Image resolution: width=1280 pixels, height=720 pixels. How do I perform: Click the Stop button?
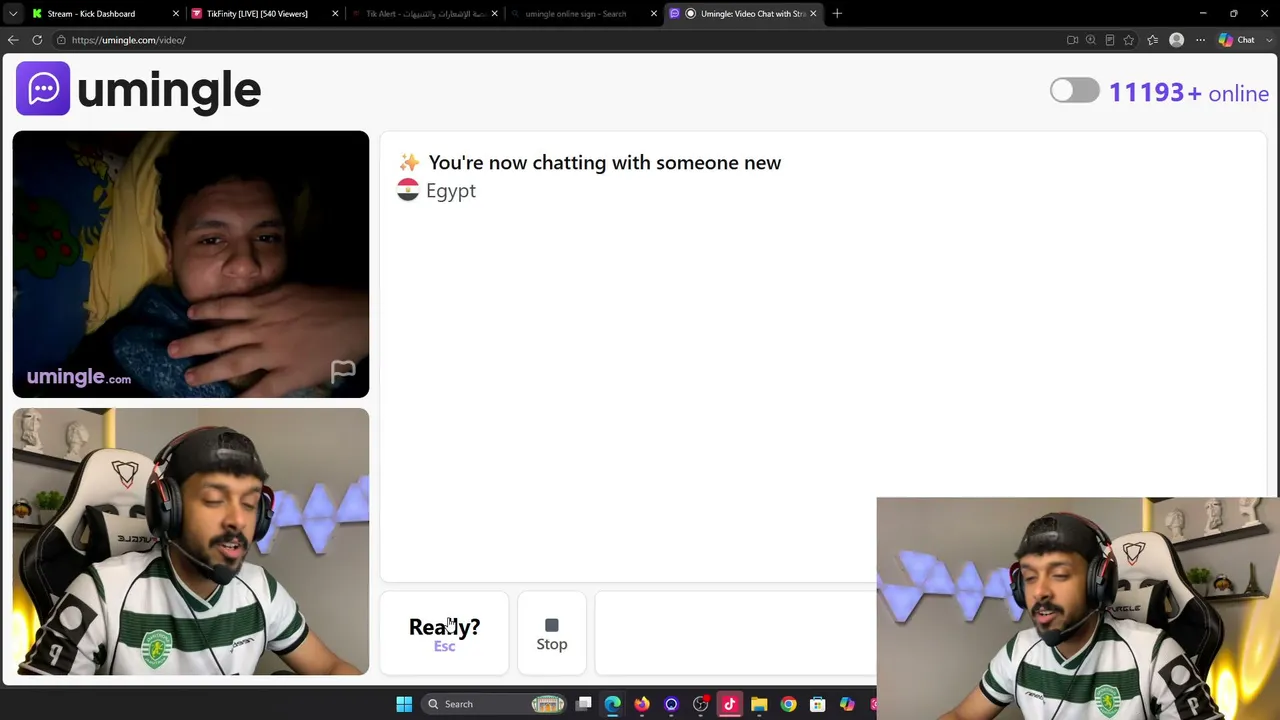tap(552, 634)
